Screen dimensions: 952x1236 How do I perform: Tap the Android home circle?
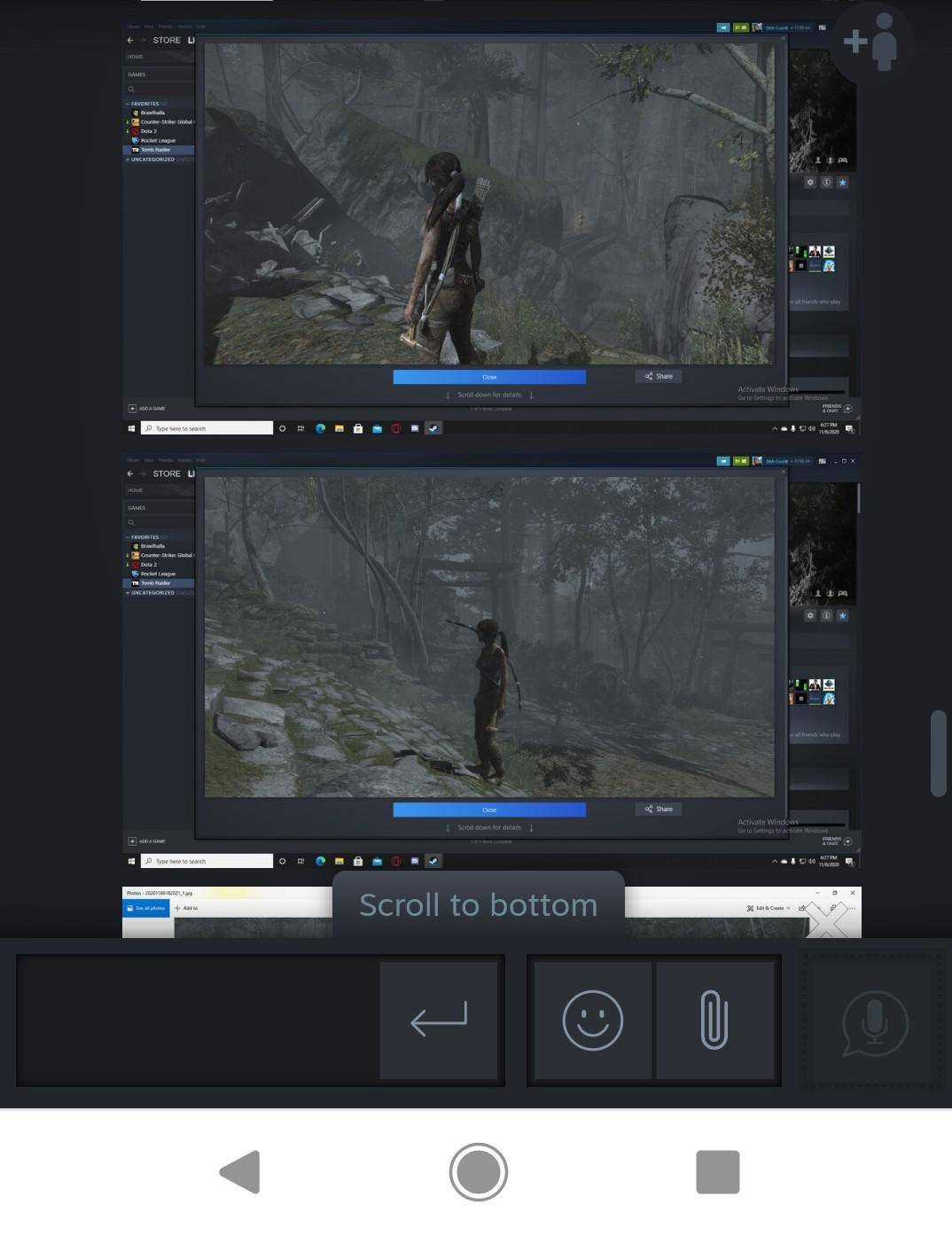pyautogui.click(x=478, y=1171)
